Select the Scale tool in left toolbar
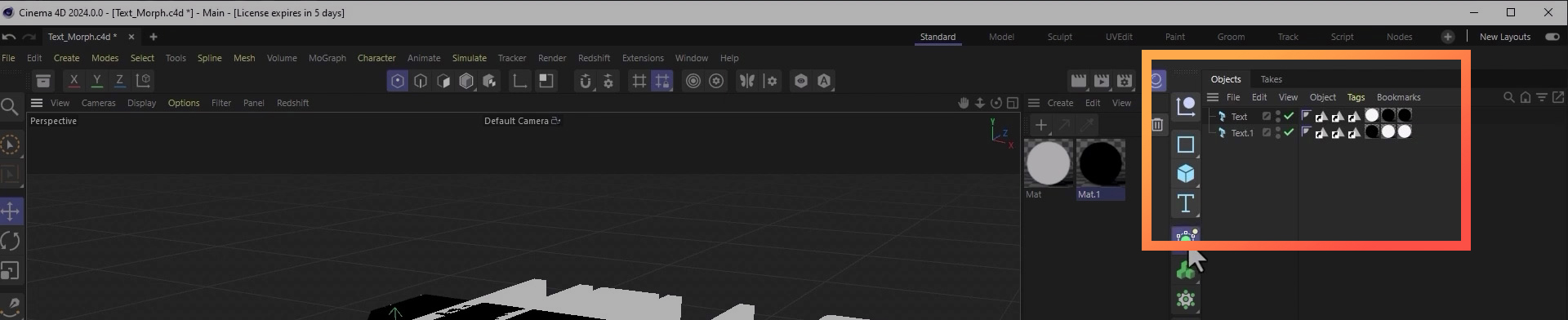The image size is (1568, 320). pyautogui.click(x=11, y=271)
